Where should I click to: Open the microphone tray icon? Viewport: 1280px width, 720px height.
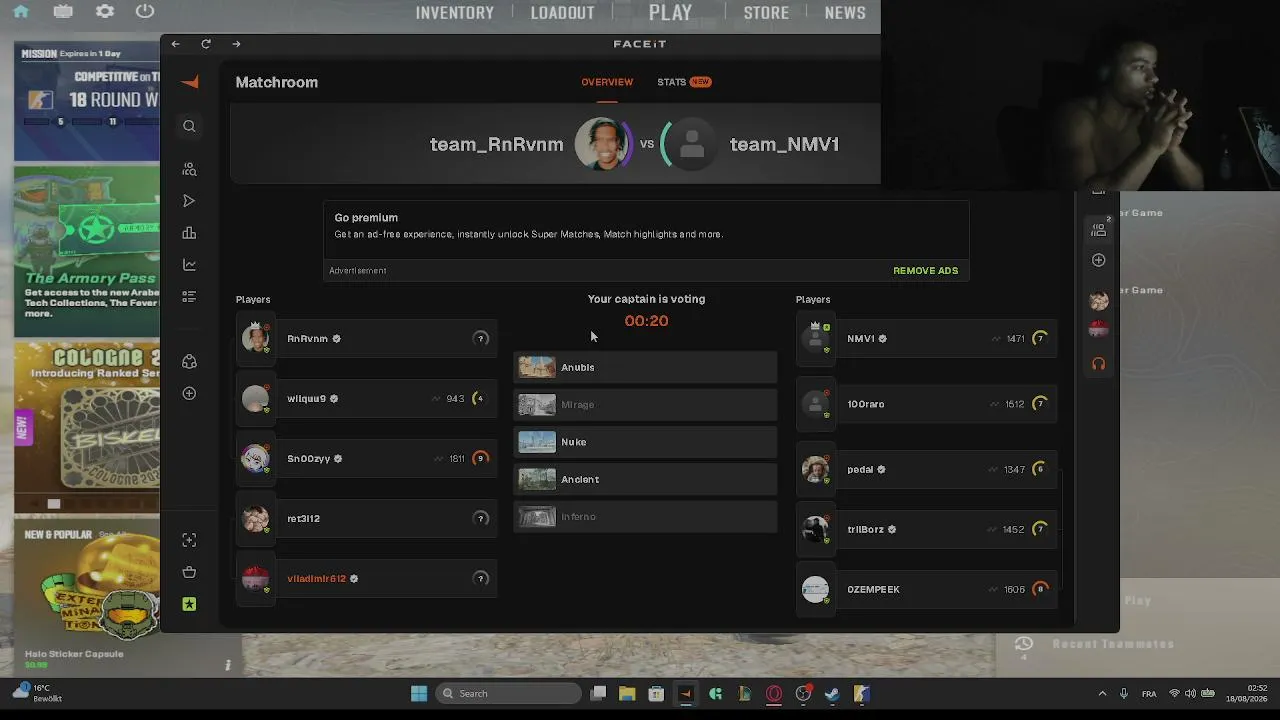click(x=1124, y=694)
